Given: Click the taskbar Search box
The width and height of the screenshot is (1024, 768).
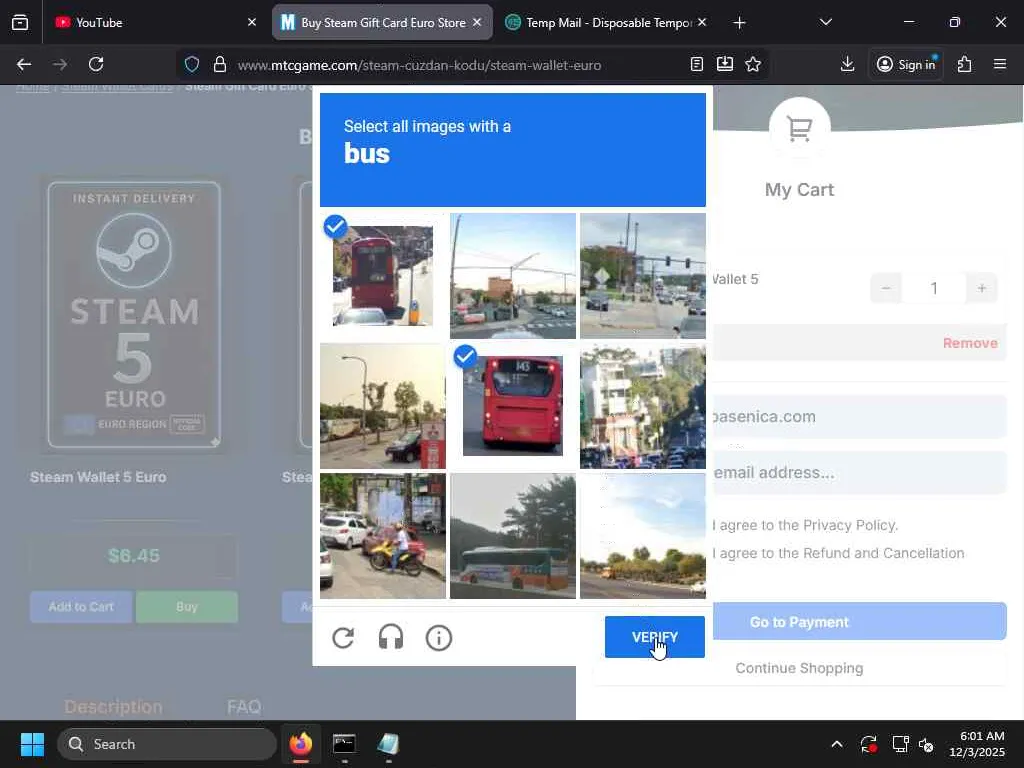Looking at the screenshot, I should click(x=167, y=744).
